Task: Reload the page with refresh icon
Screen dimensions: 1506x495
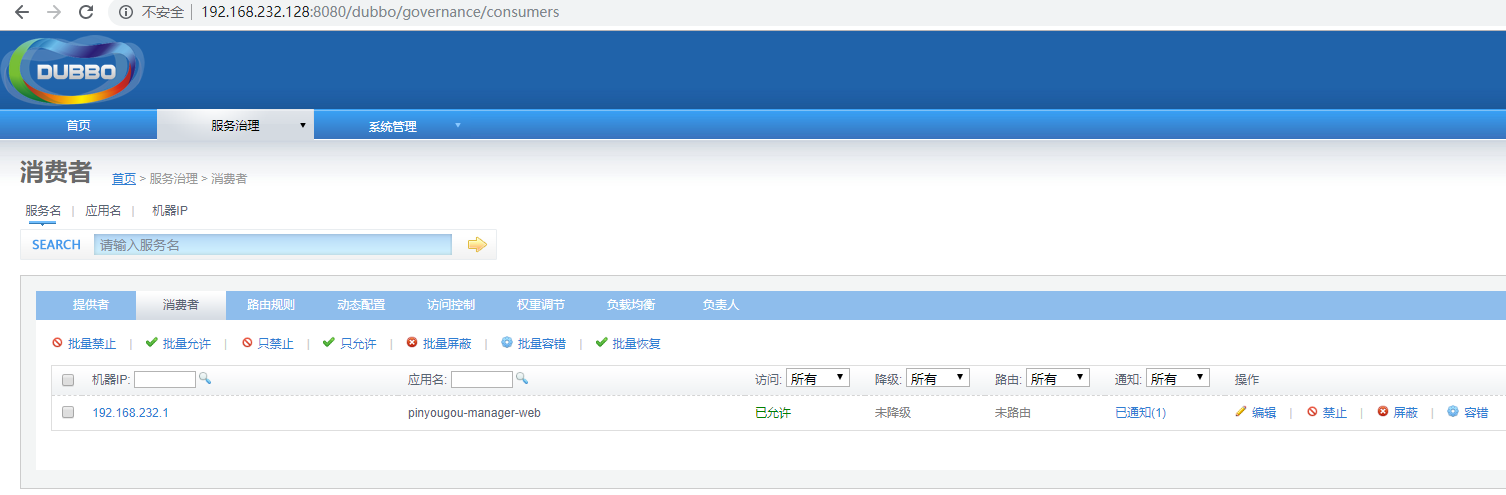Action: 86,13
